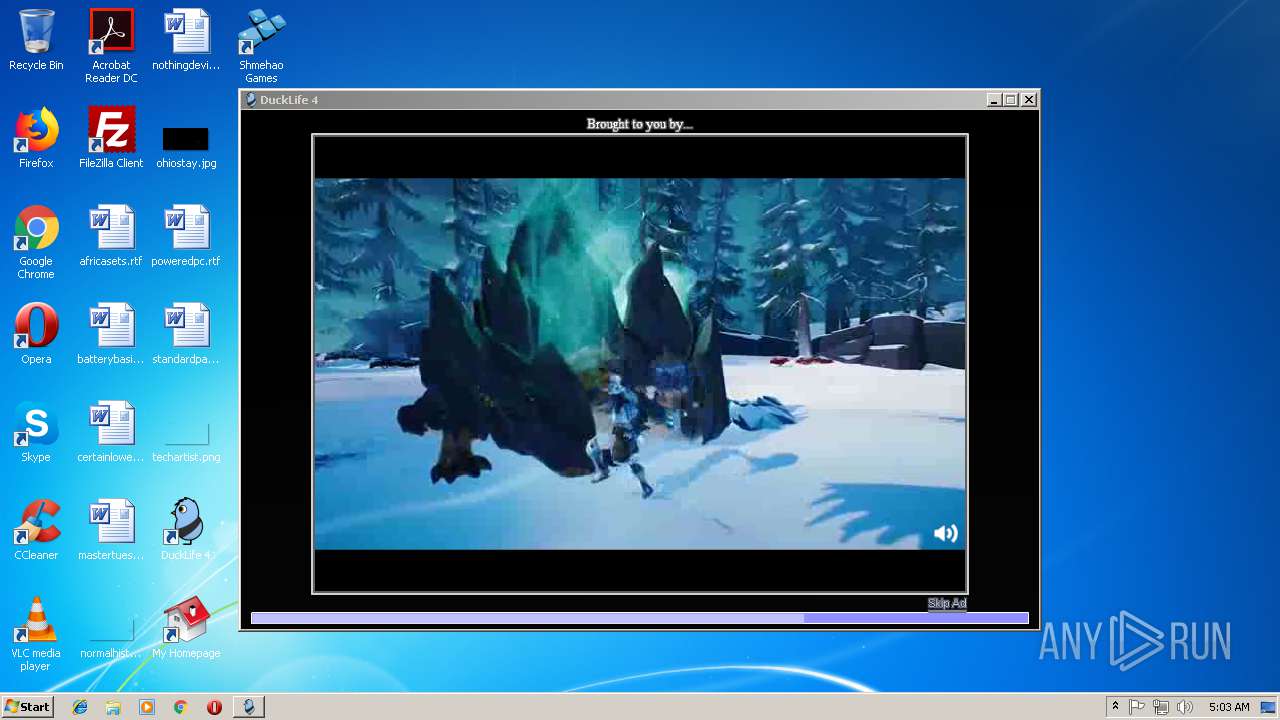Image resolution: width=1280 pixels, height=720 pixels.
Task: Launch Acrobat Reader DC shortcut
Action: click(x=111, y=46)
